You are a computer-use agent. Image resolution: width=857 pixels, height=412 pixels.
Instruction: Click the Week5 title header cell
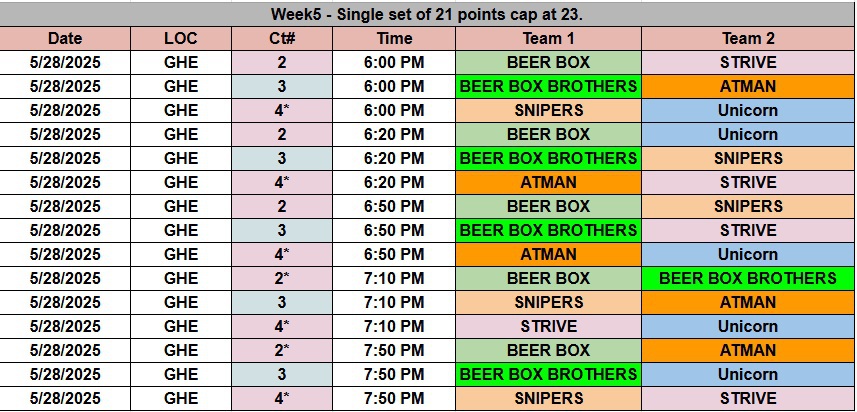pyautogui.click(x=428, y=15)
